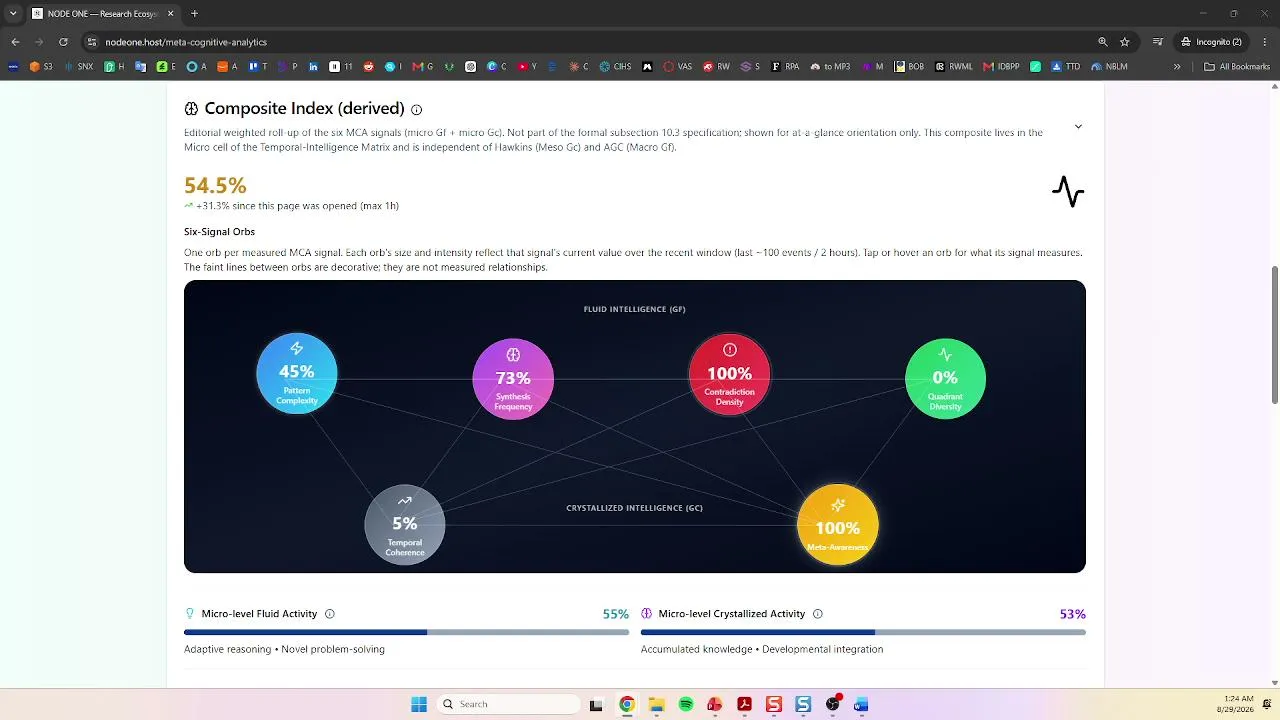Viewport: 1280px width, 720px height.
Task: Open the to MP3 bookmark
Action: 830,67
